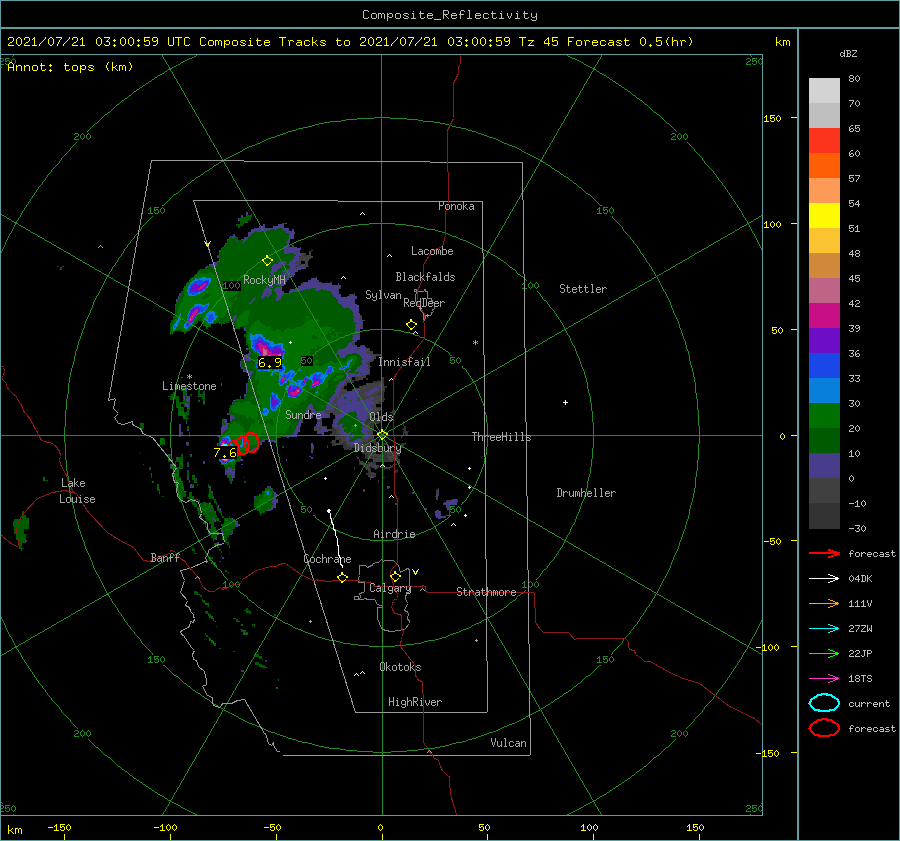Click the yellow diamond marker near RockyMH
900x841 pixels.
click(267, 261)
